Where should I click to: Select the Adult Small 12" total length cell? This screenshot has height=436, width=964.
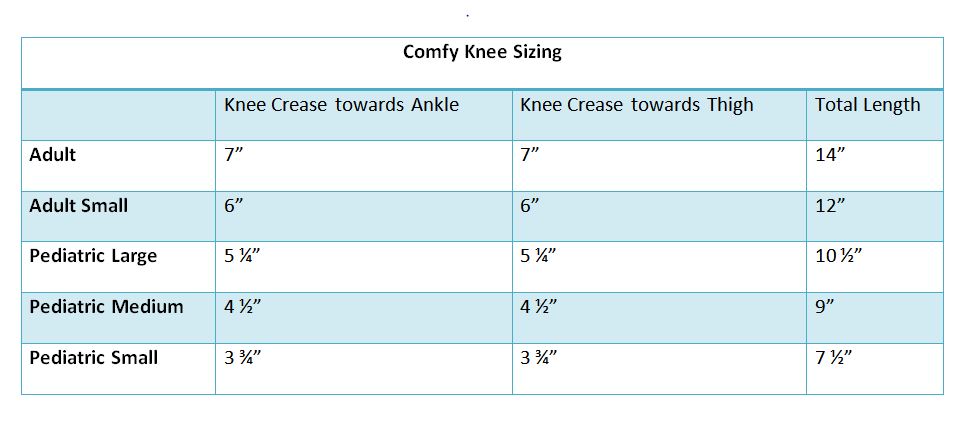coord(830,206)
